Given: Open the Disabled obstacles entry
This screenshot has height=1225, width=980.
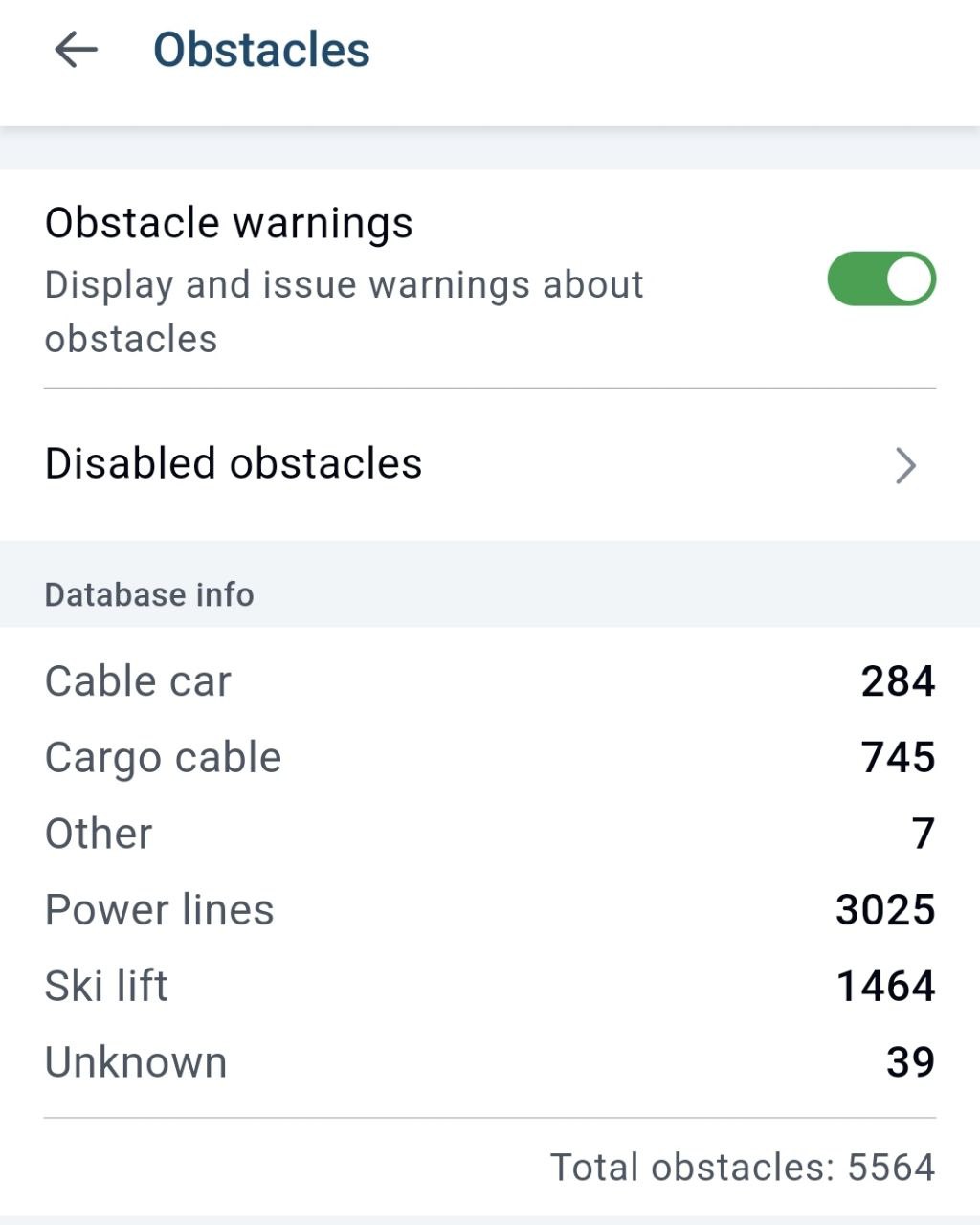Looking at the screenshot, I should [x=490, y=464].
